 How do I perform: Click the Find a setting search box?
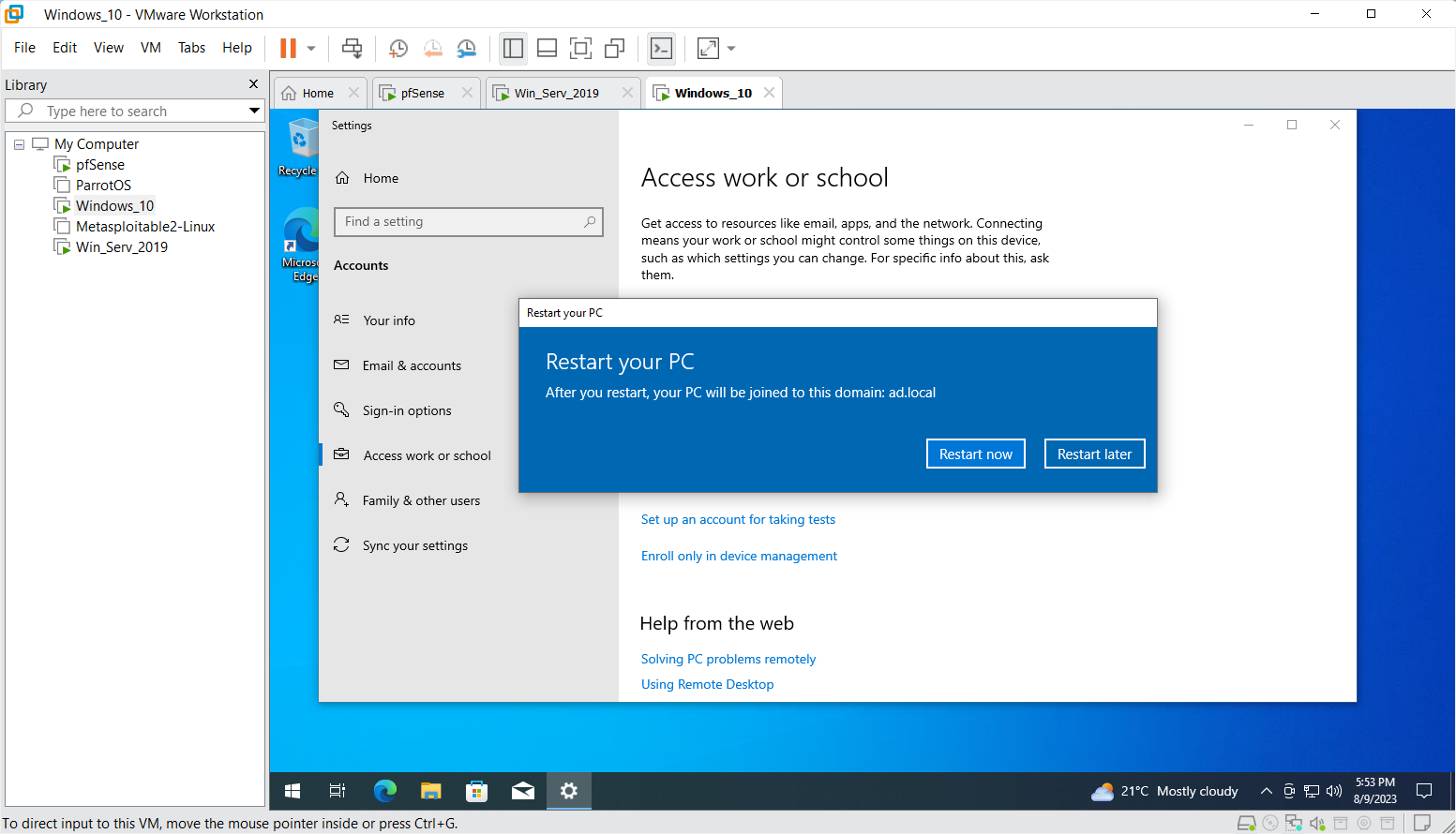(x=469, y=222)
